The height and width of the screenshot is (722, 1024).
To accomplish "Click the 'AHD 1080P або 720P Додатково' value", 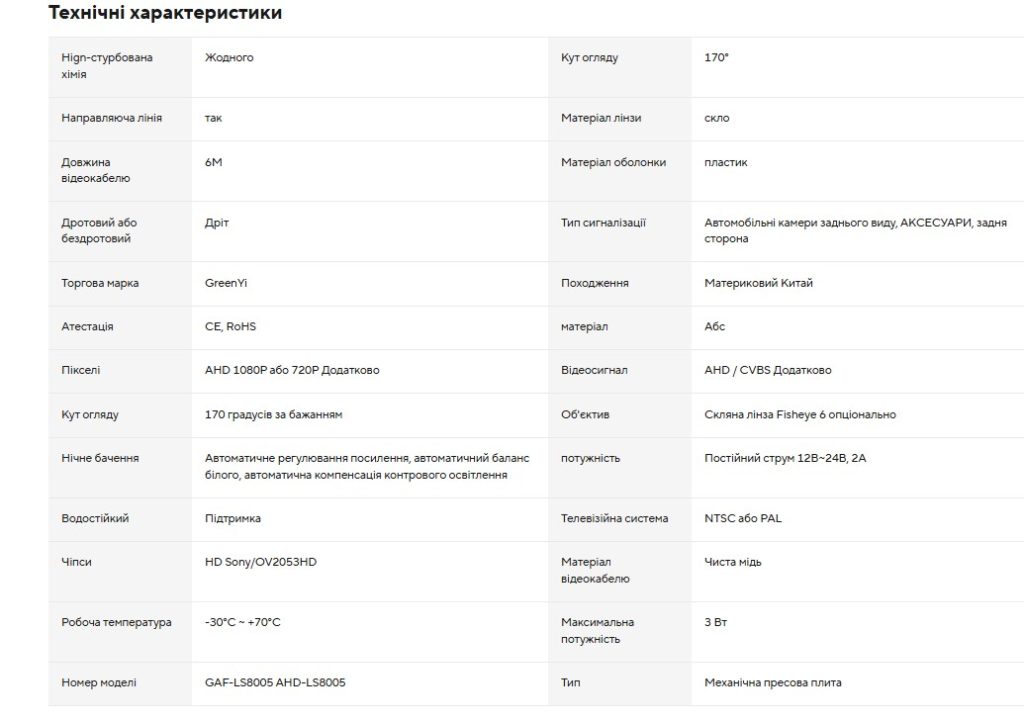I will pyautogui.click(x=292, y=370).
